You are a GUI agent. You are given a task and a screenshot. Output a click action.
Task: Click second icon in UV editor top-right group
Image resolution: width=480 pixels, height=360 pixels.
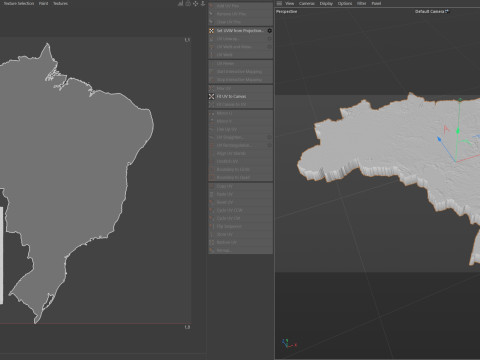tap(188, 3)
